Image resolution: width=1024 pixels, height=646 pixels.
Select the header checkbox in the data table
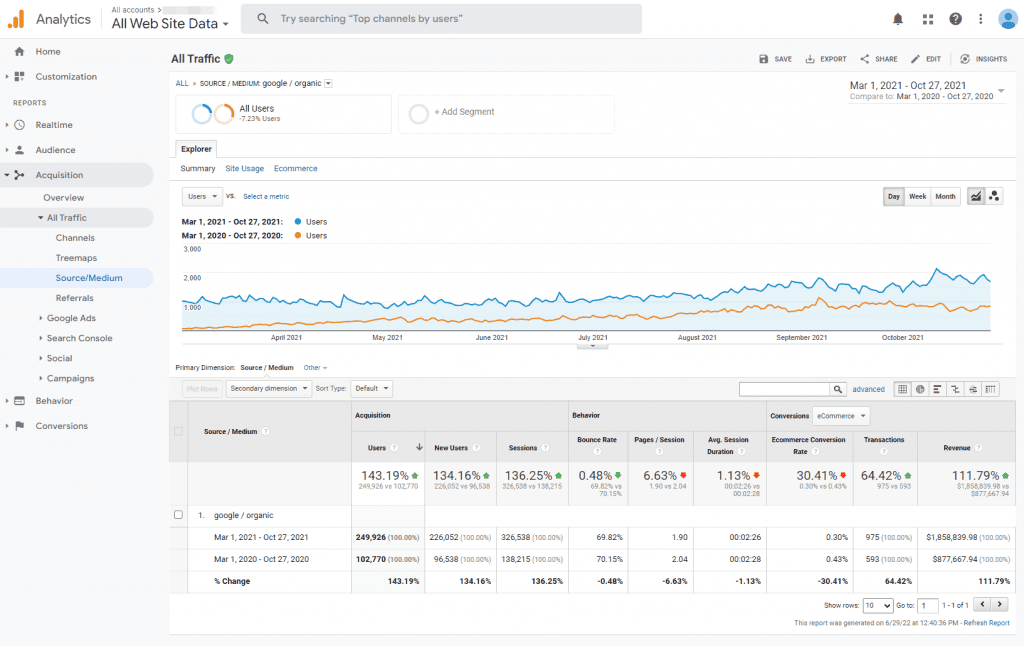(x=178, y=430)
